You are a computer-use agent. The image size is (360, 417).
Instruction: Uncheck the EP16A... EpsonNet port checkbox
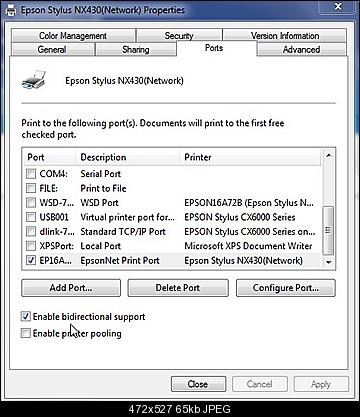[x=31, y=260]
